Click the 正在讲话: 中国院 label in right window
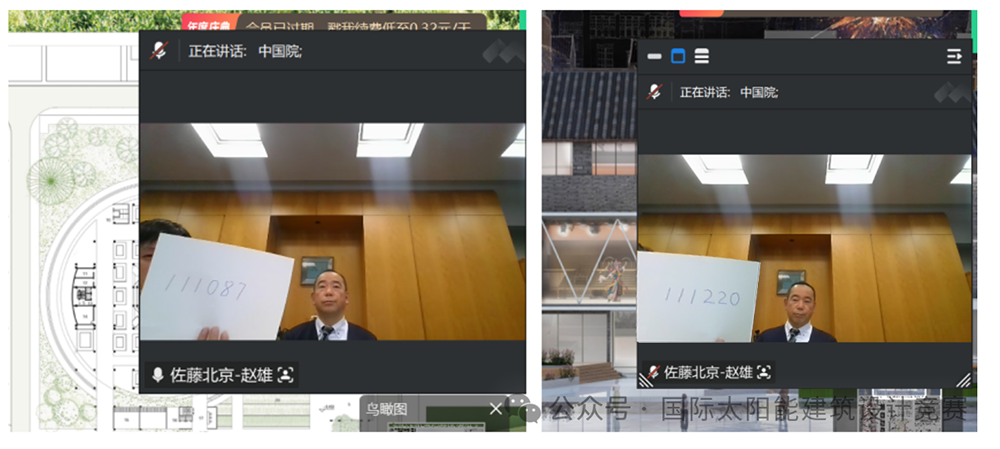1000x449 pixels. click(729, 92)
